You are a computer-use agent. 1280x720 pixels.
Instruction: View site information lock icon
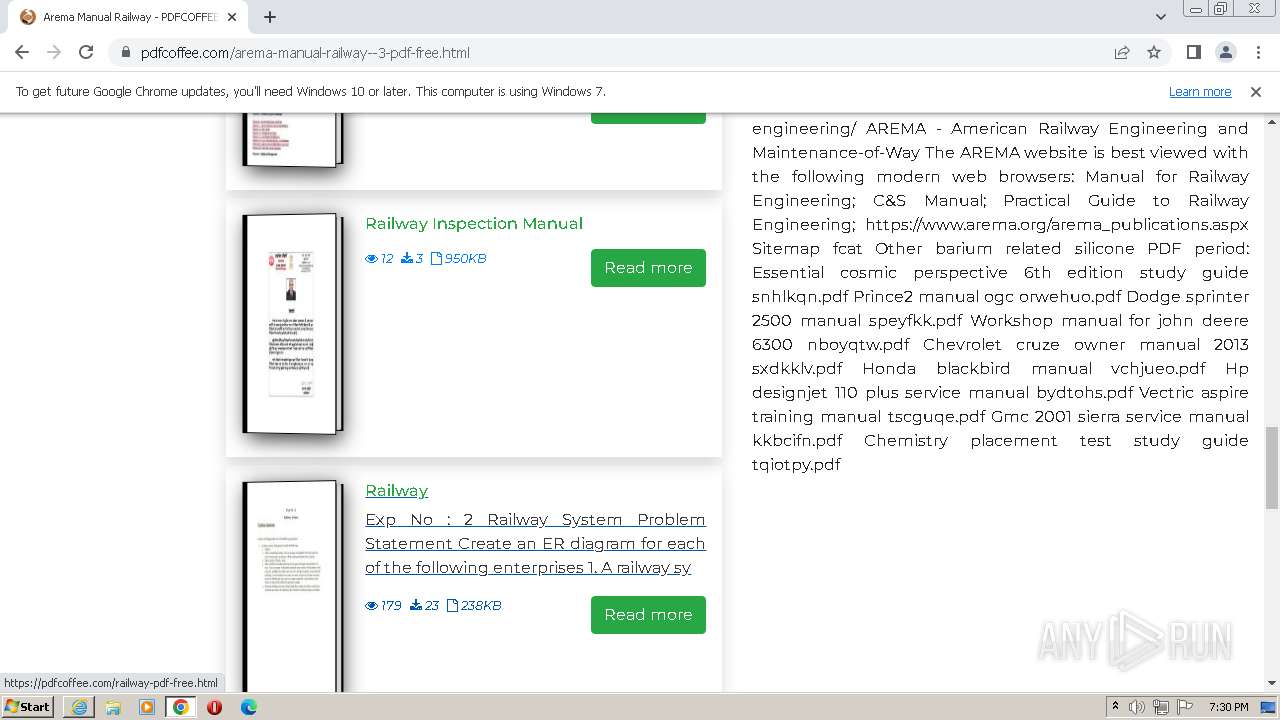coord(126,53)
